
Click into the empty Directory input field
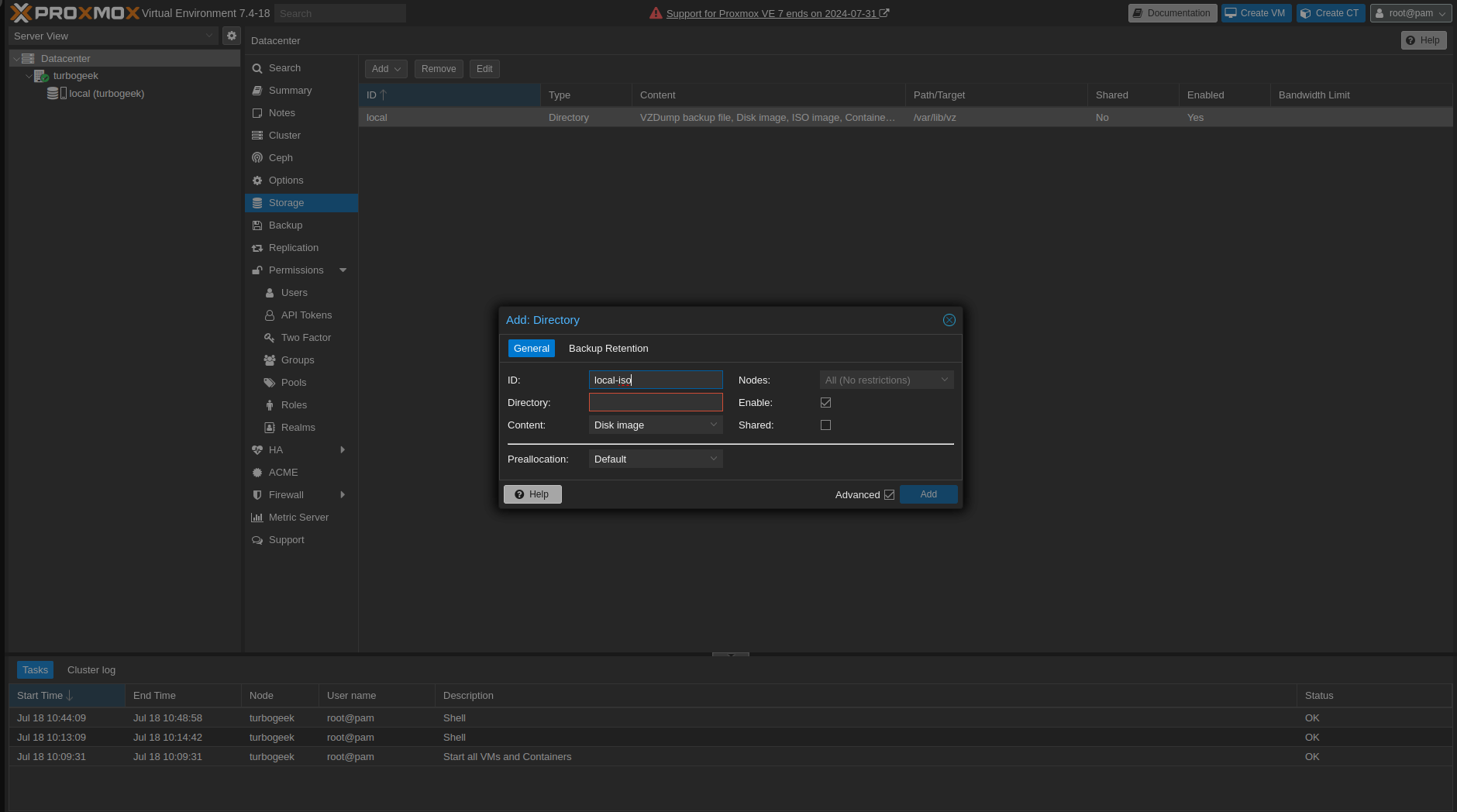point(655,403)
